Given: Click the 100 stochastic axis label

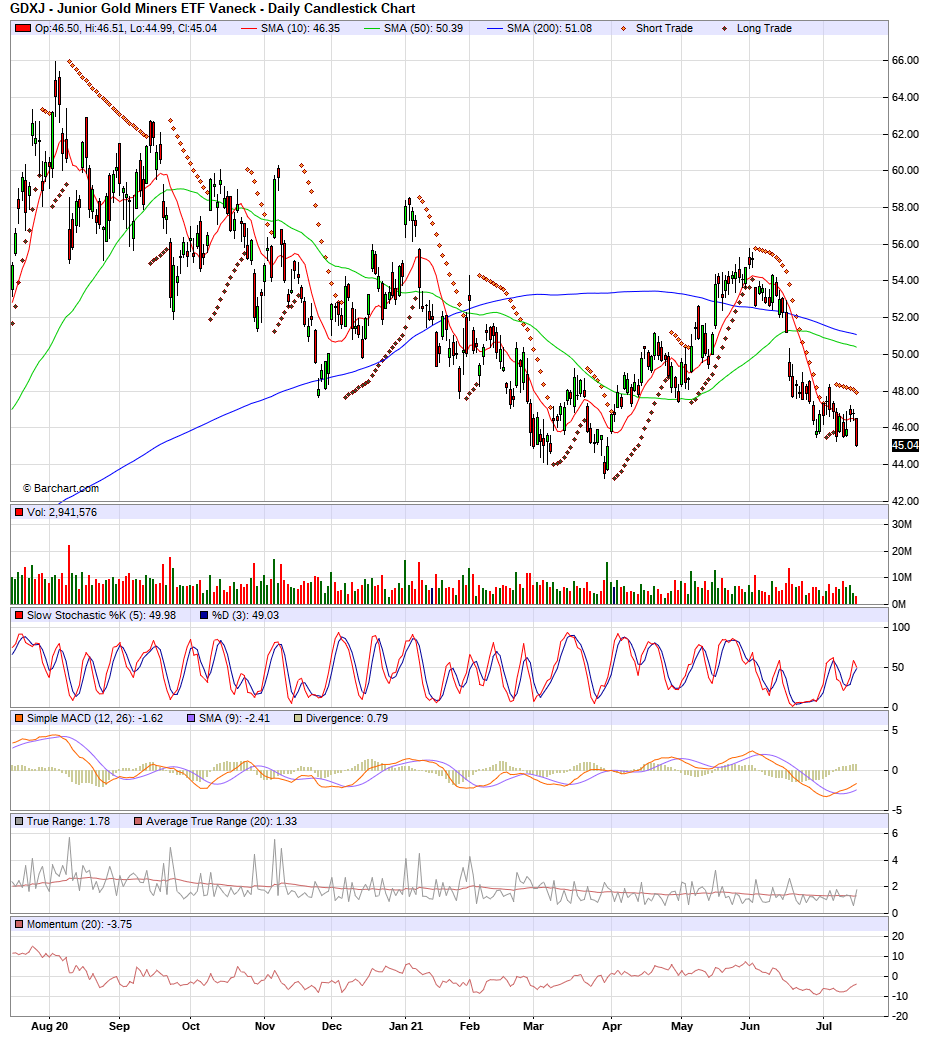Looking at the screenshot, I should coord(901,628).
